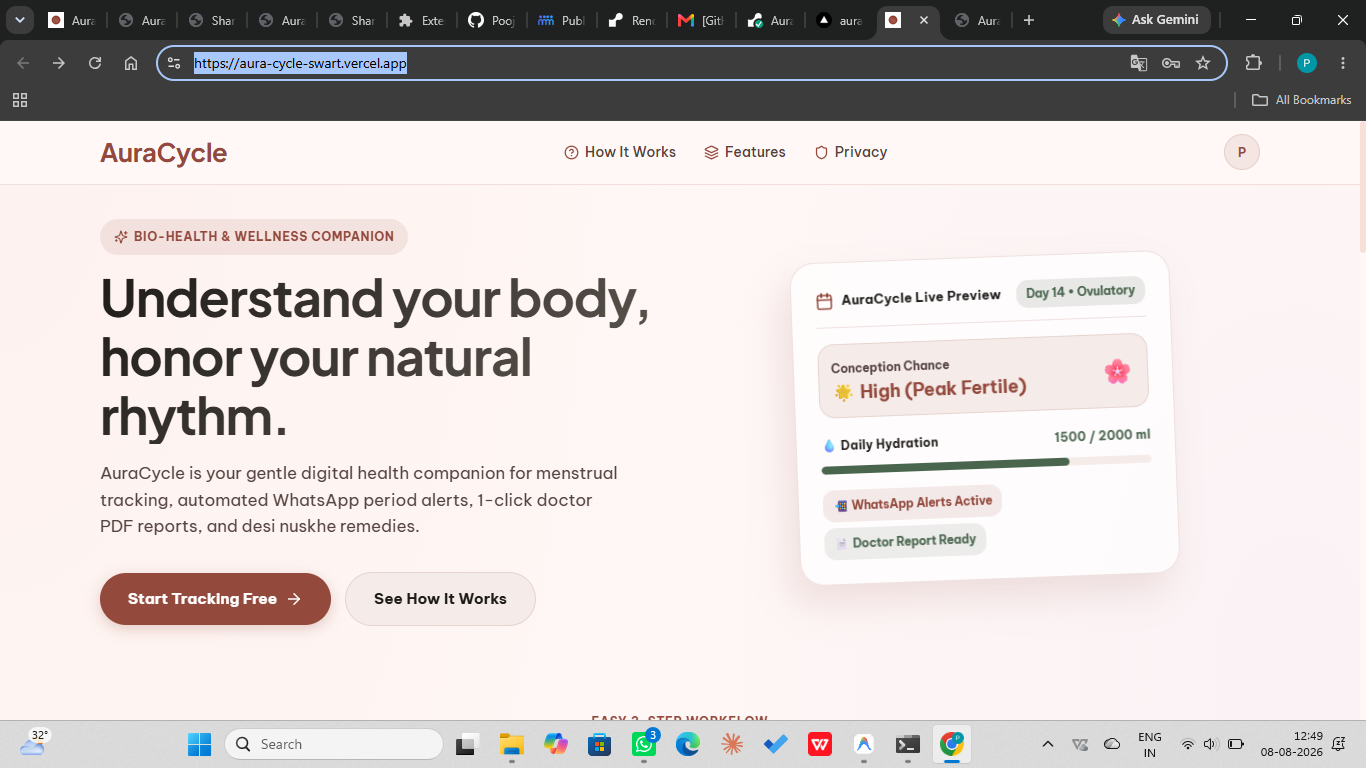Switch to the Vercel aura tab

tap(839, 20)
